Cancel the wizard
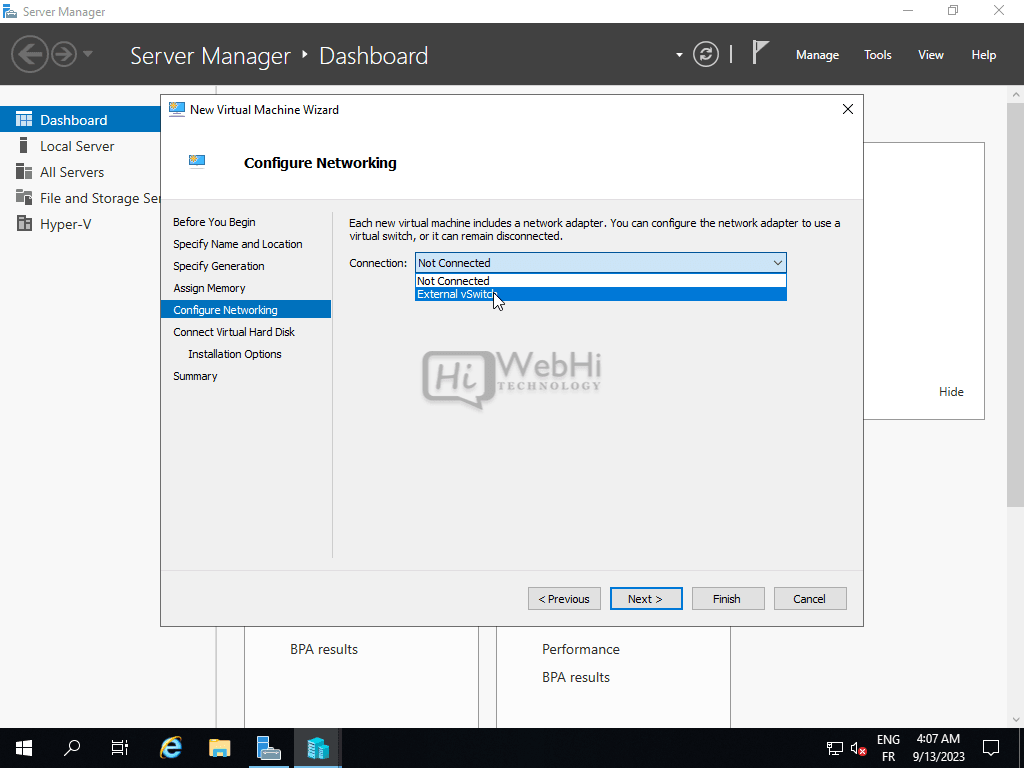This screenshot has height=768, width=1024. (810, 599)
